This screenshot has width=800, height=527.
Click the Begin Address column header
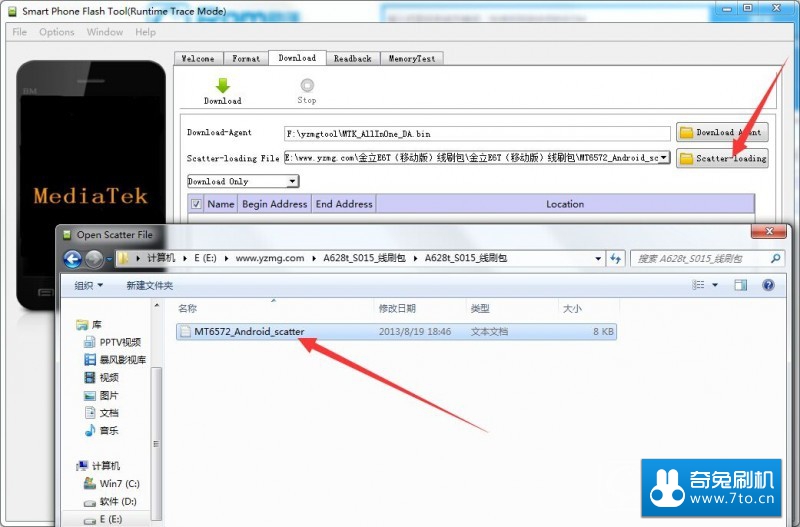[x=274, y=204]
